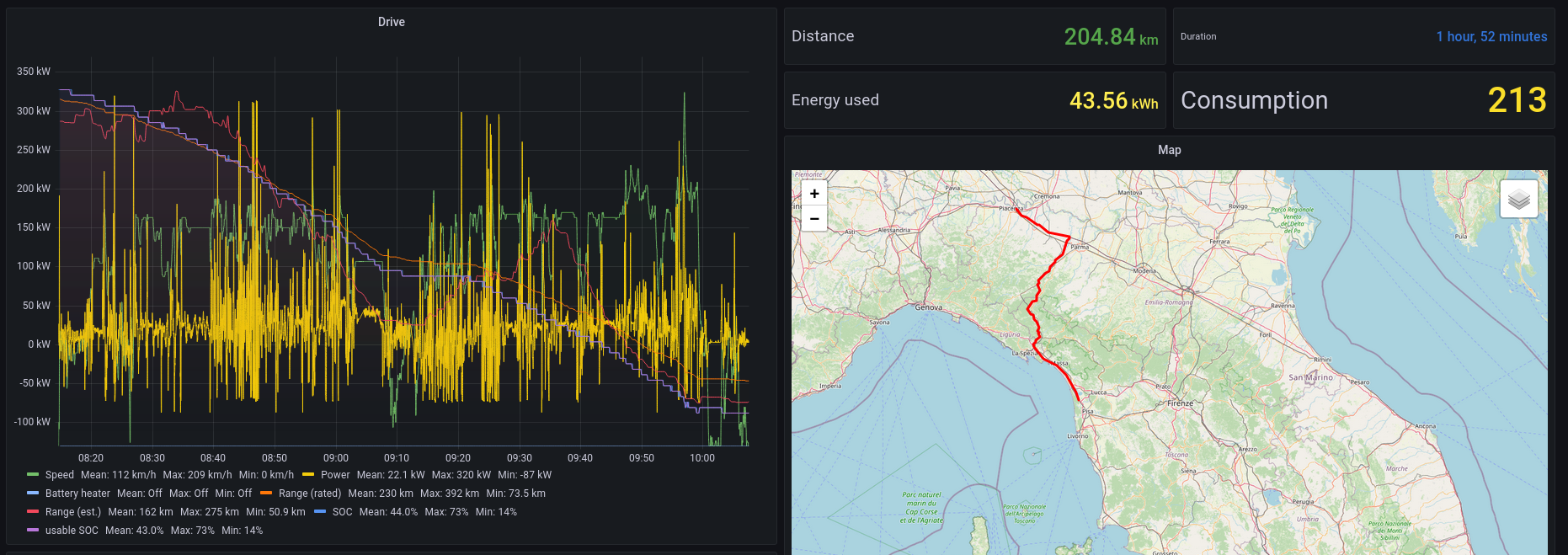This screenshot has height=555, width=1568.
Task: Toggle Power series in legend
Action: [335, 475]
